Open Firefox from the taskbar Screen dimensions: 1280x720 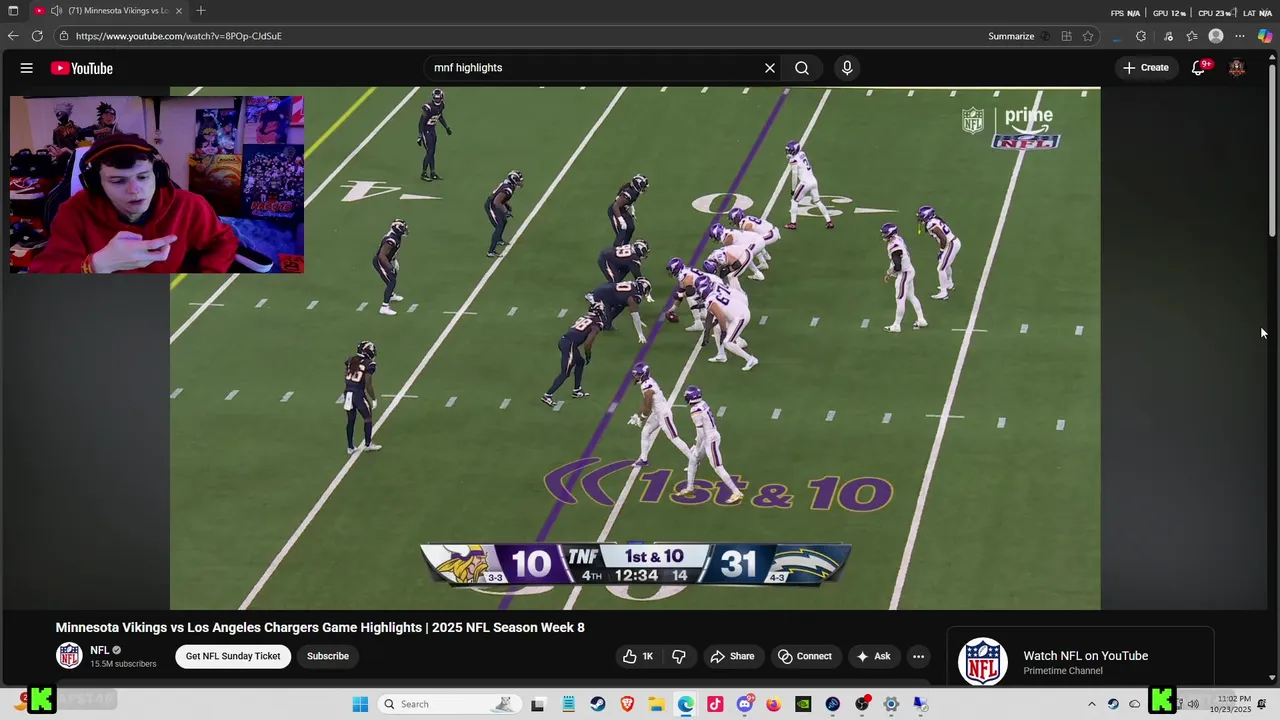[x=774, y=704]
